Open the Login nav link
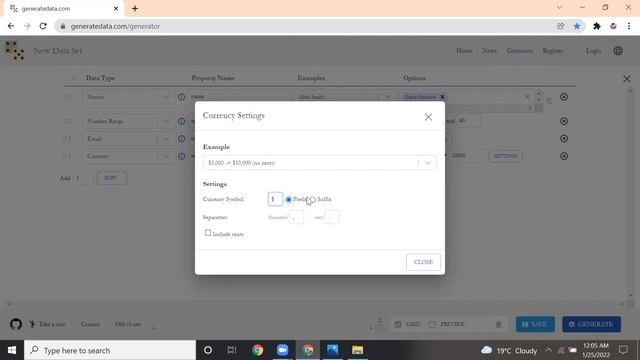 coord(593,51)
